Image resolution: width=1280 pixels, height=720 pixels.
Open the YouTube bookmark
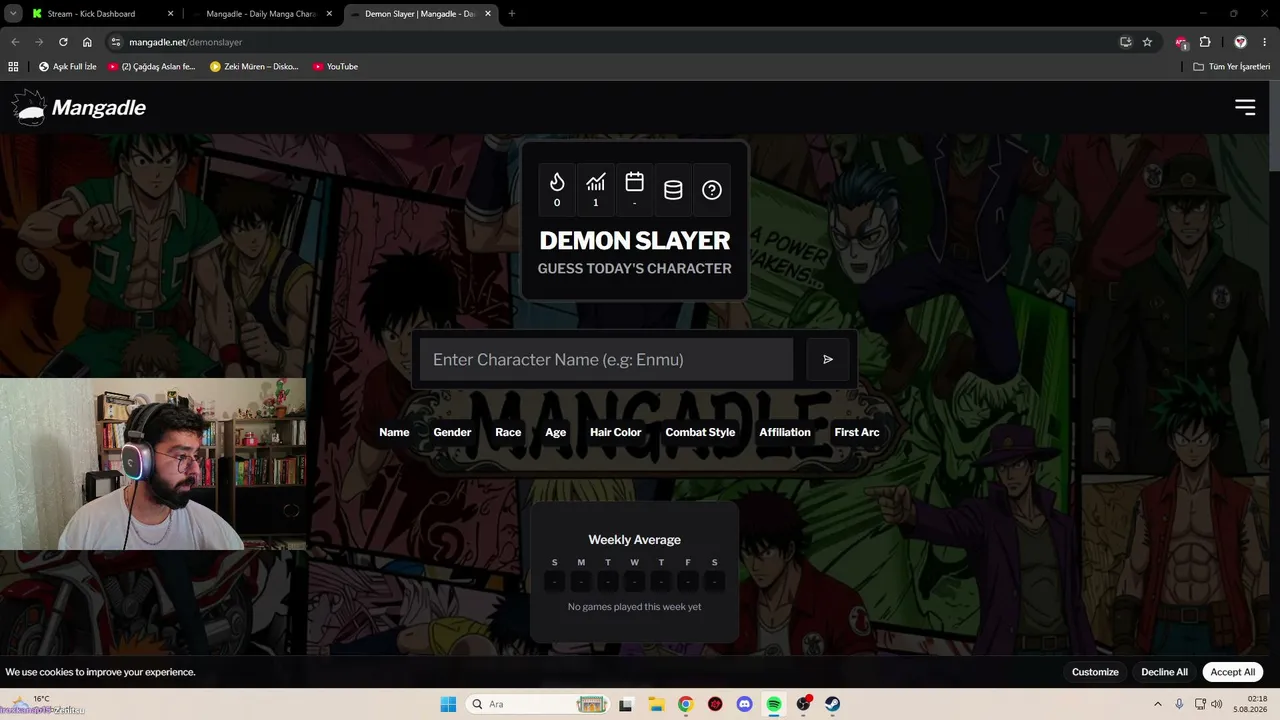tap(335, 66)
